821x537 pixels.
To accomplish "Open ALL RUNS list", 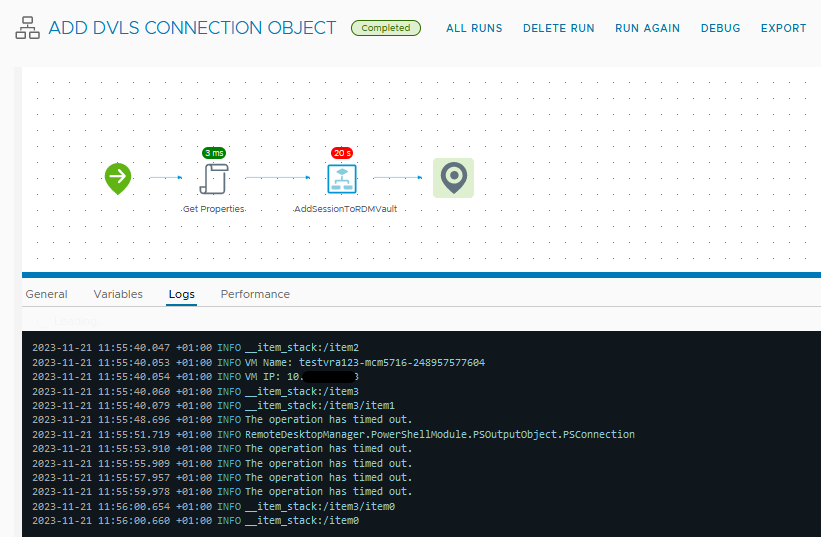I will [x=474, y=28].
